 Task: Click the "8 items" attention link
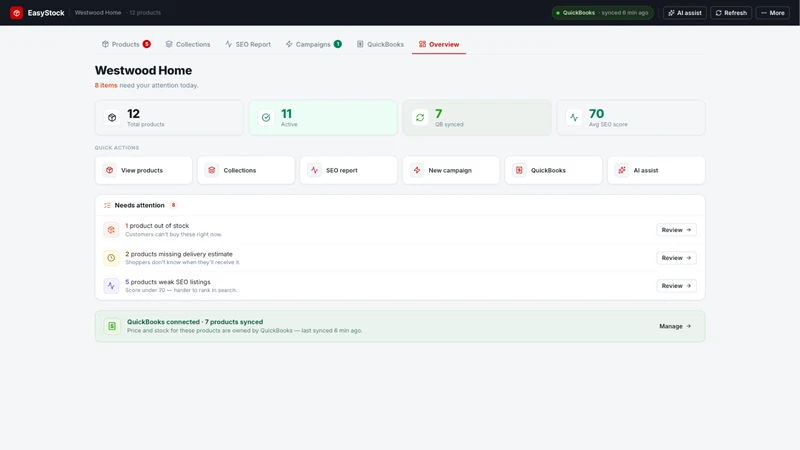coord(106,85)
